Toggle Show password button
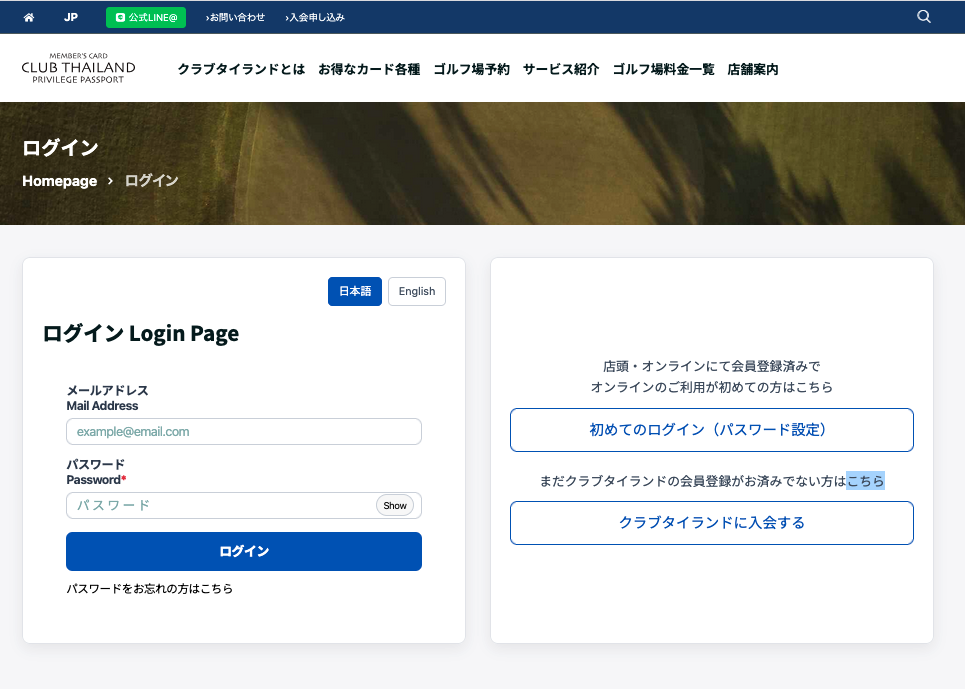 [x=394, y=506]
